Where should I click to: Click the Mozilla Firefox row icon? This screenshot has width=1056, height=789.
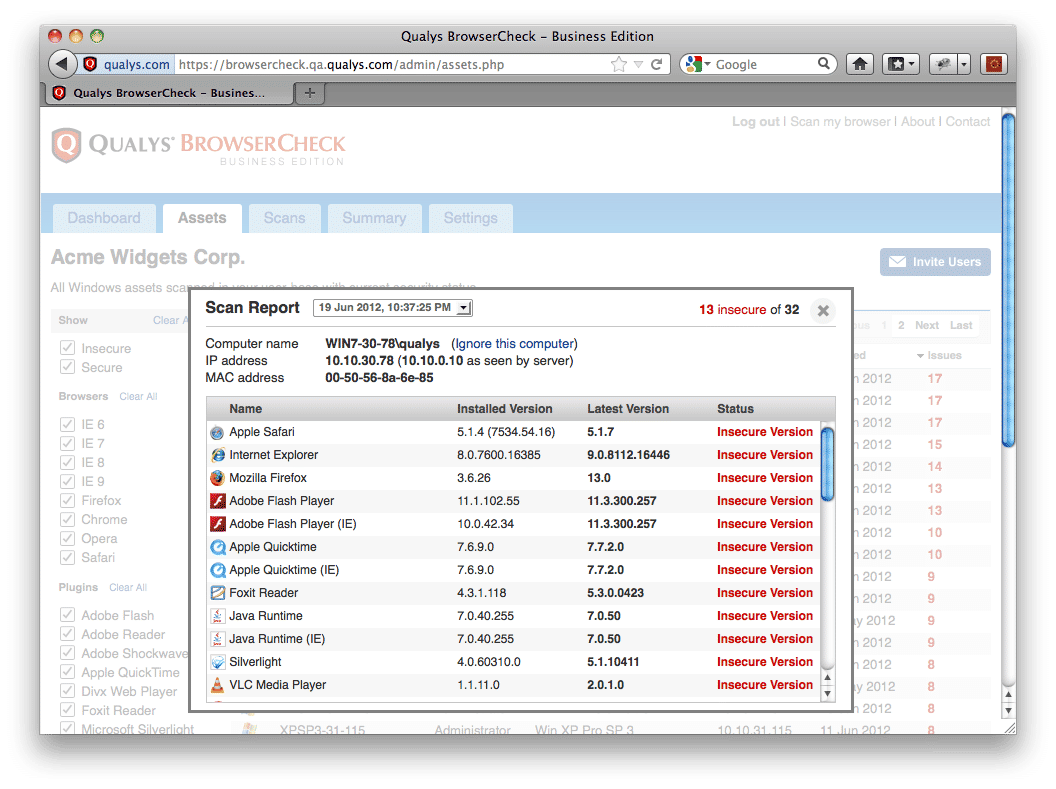217,479
